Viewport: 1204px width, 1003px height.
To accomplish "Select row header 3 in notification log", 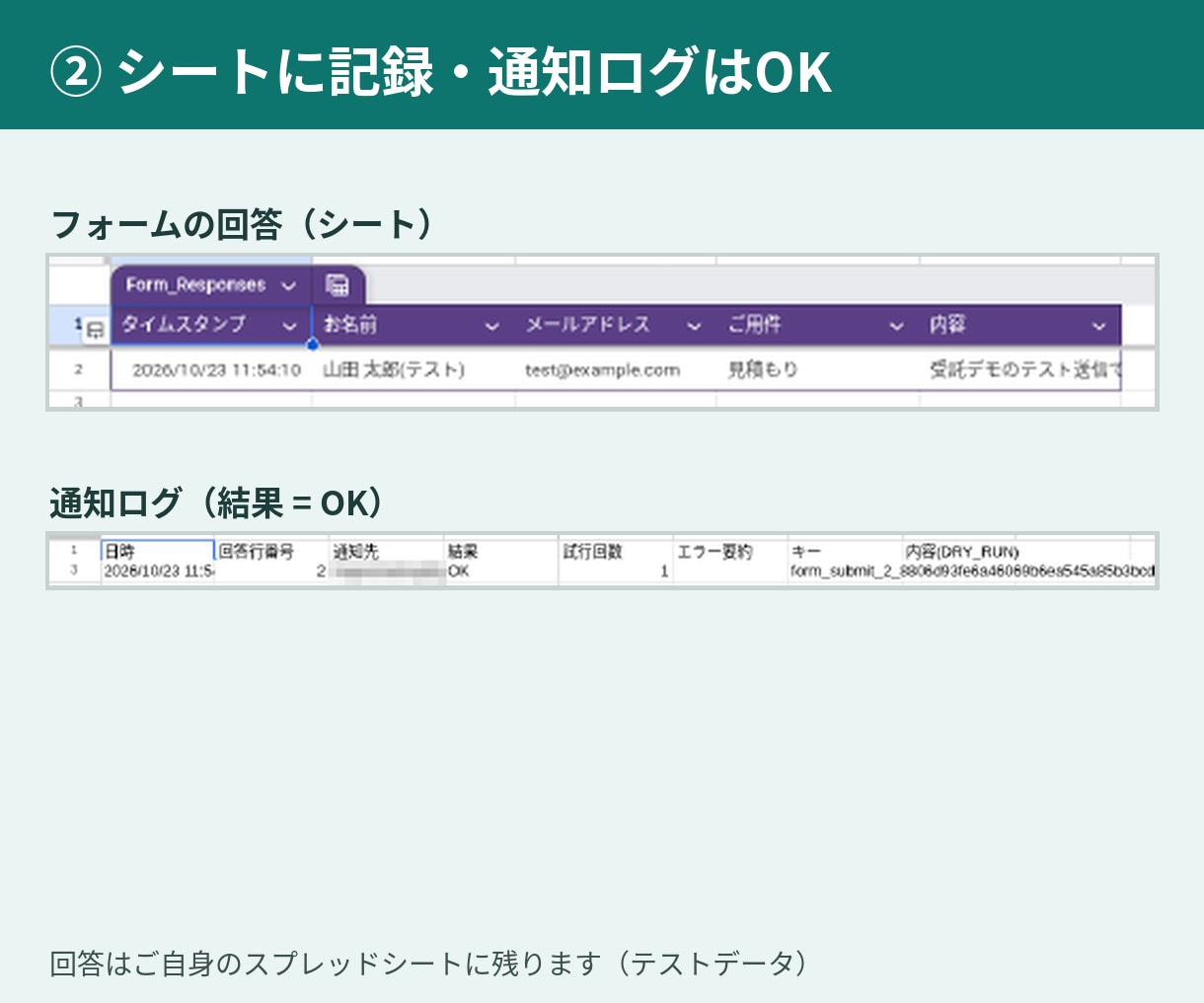I will point(74,571).
